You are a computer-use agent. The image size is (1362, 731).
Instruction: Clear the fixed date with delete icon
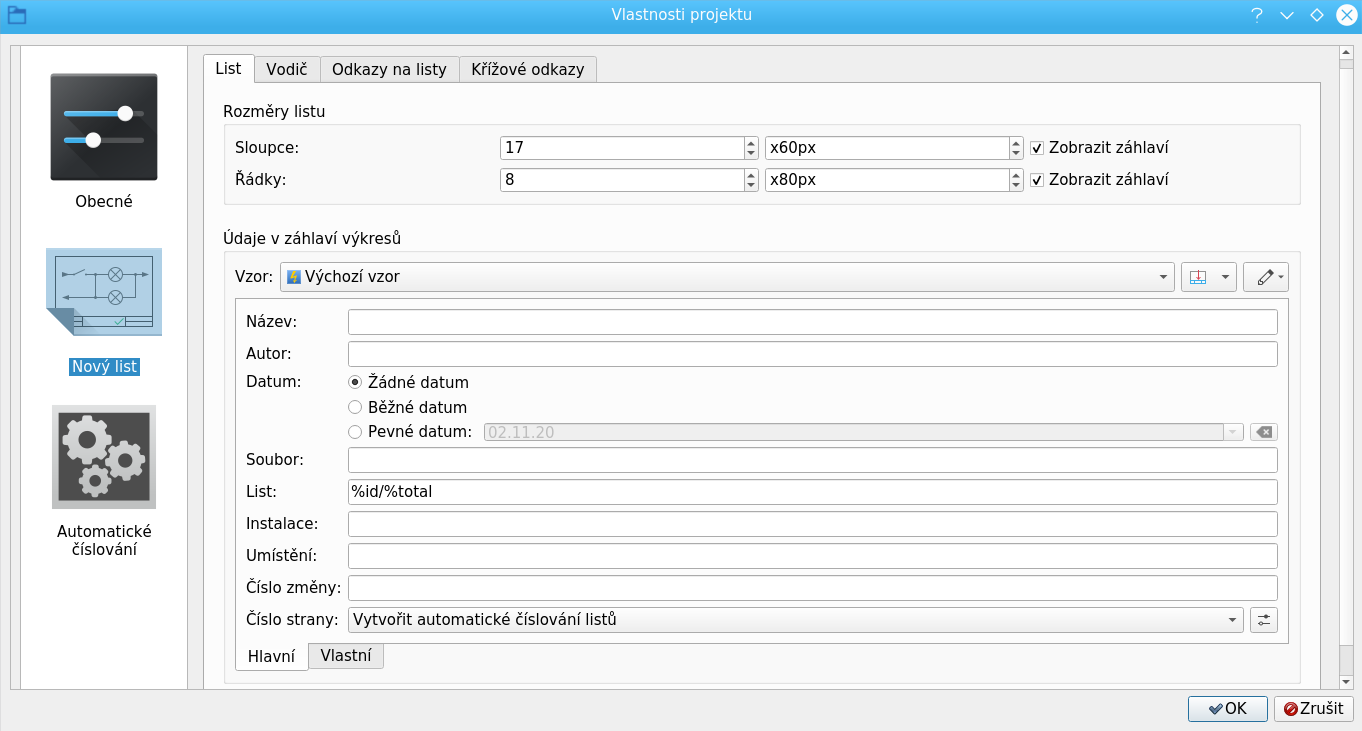click(1264, 432)
